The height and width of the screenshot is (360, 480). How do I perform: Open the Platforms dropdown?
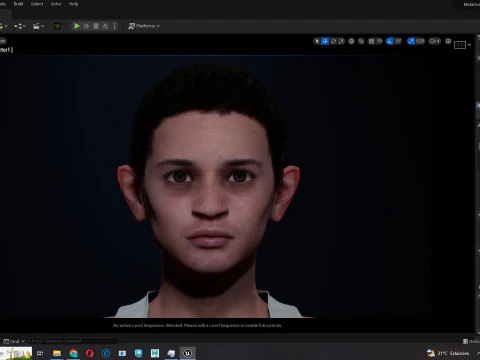pos(144,26)
